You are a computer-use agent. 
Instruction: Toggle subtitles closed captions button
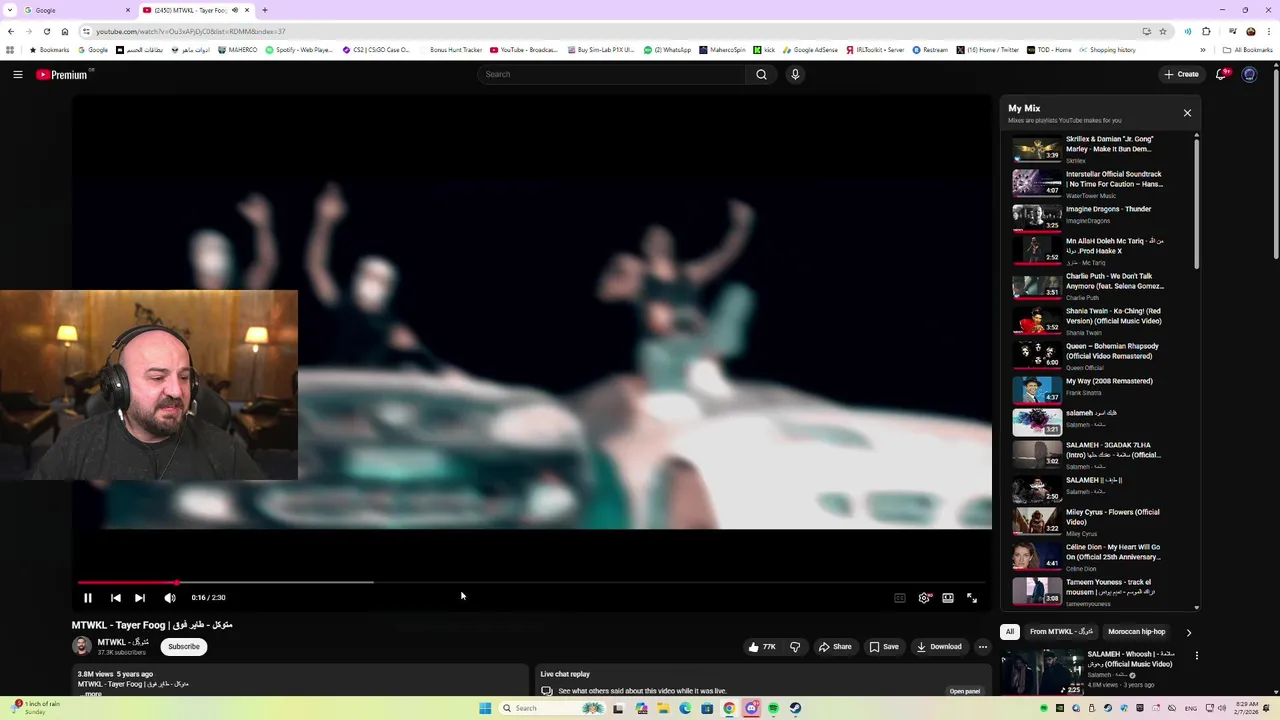point(900,598)
